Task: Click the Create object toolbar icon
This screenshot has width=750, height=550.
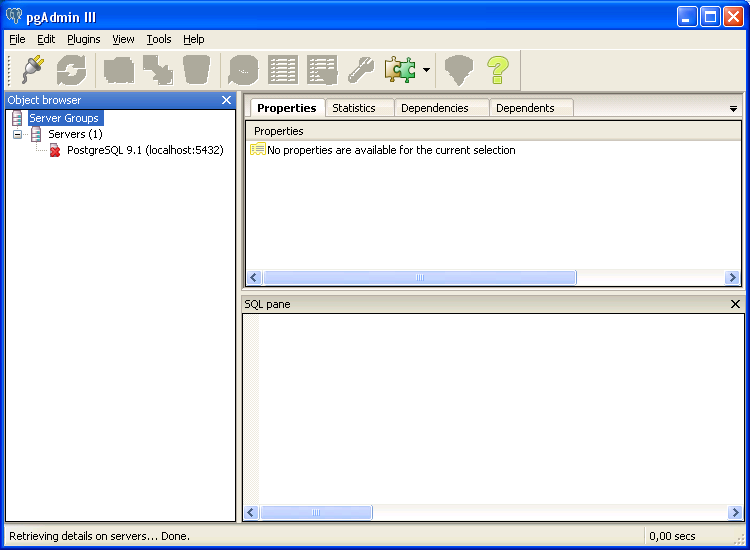Action: pyautogui.click(x=158, y=70)
